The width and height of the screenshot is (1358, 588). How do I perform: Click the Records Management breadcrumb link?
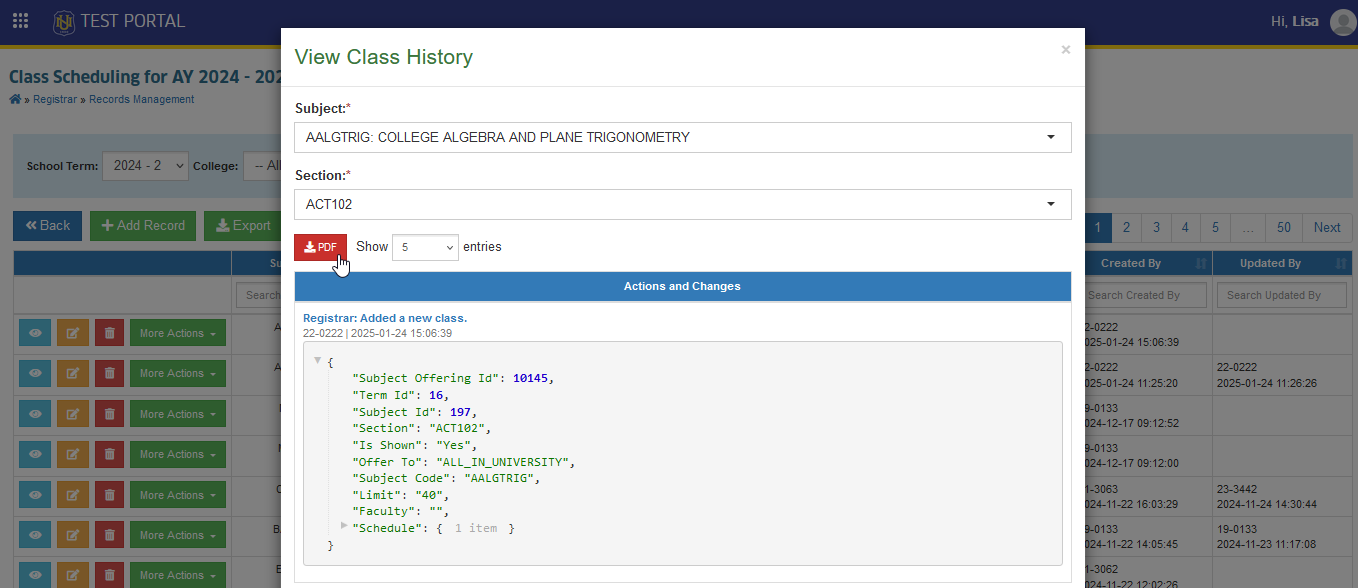[141, 100]
